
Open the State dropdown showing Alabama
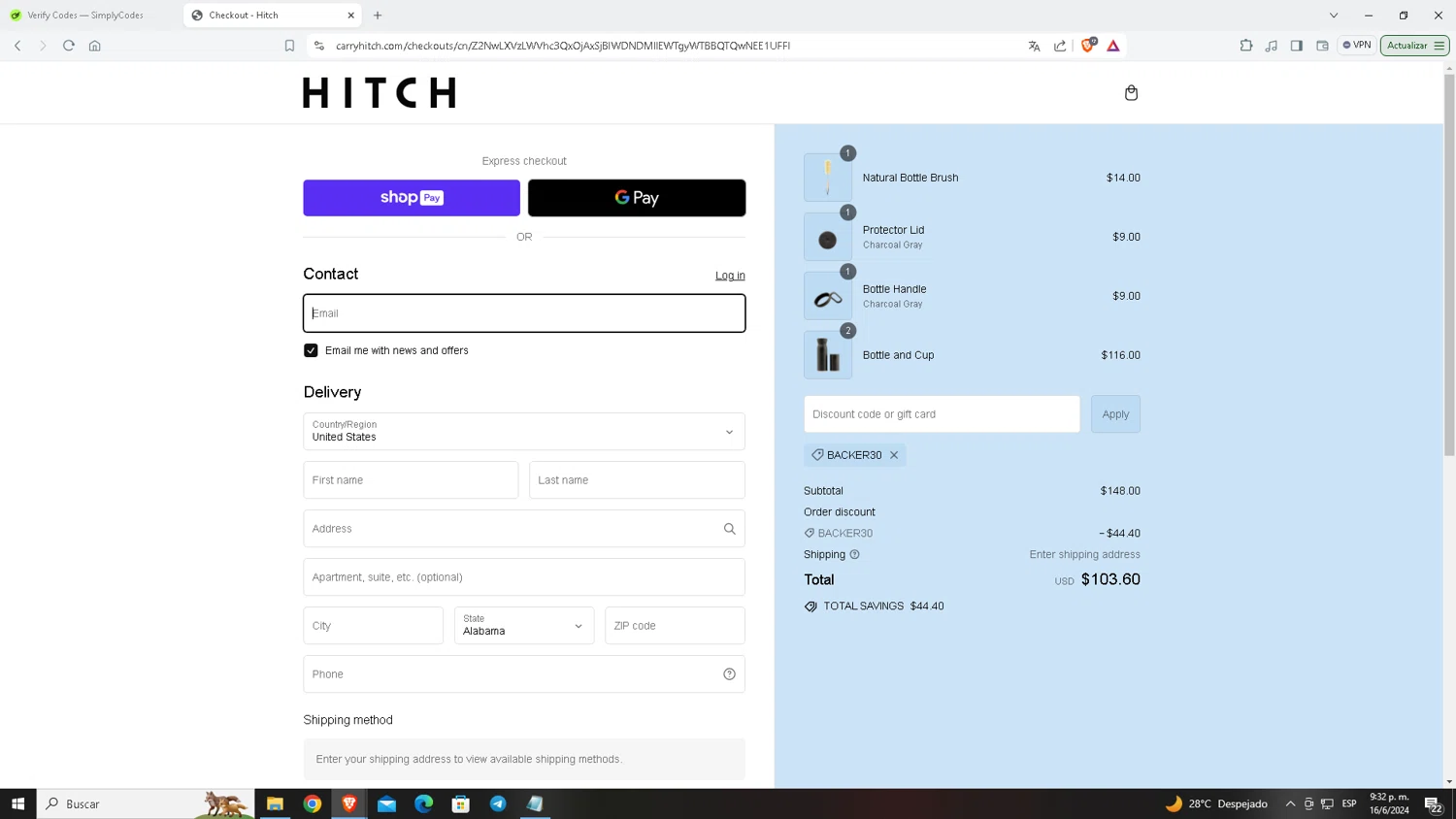click(523, 626)
